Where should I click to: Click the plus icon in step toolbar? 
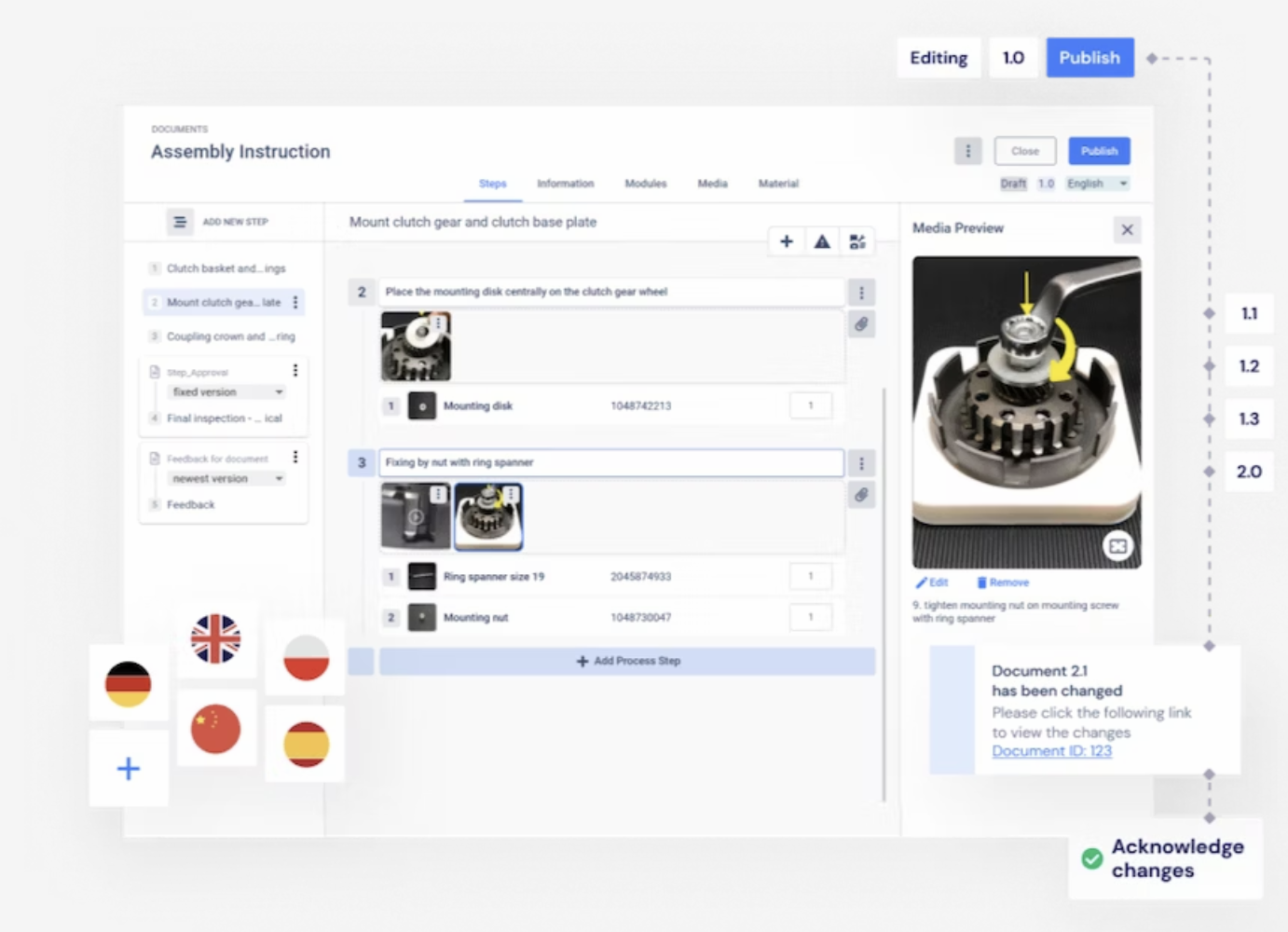786,242
